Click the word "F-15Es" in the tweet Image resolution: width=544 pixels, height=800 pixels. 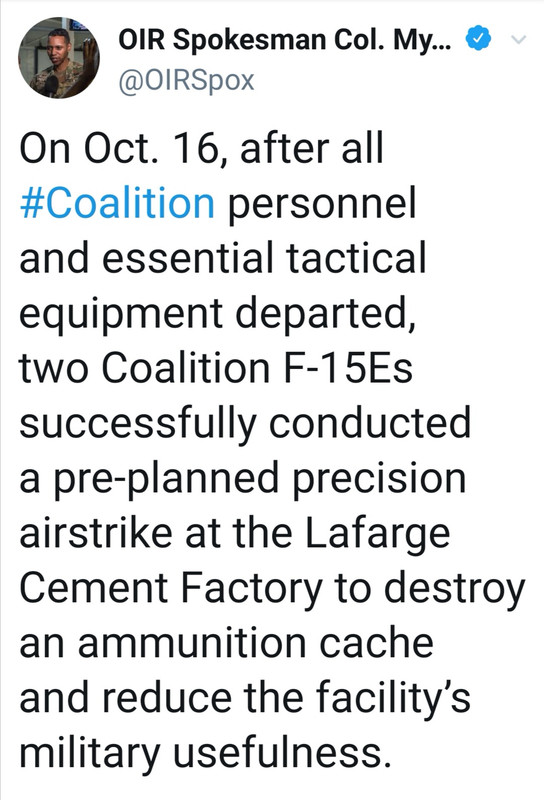[347, 368]
